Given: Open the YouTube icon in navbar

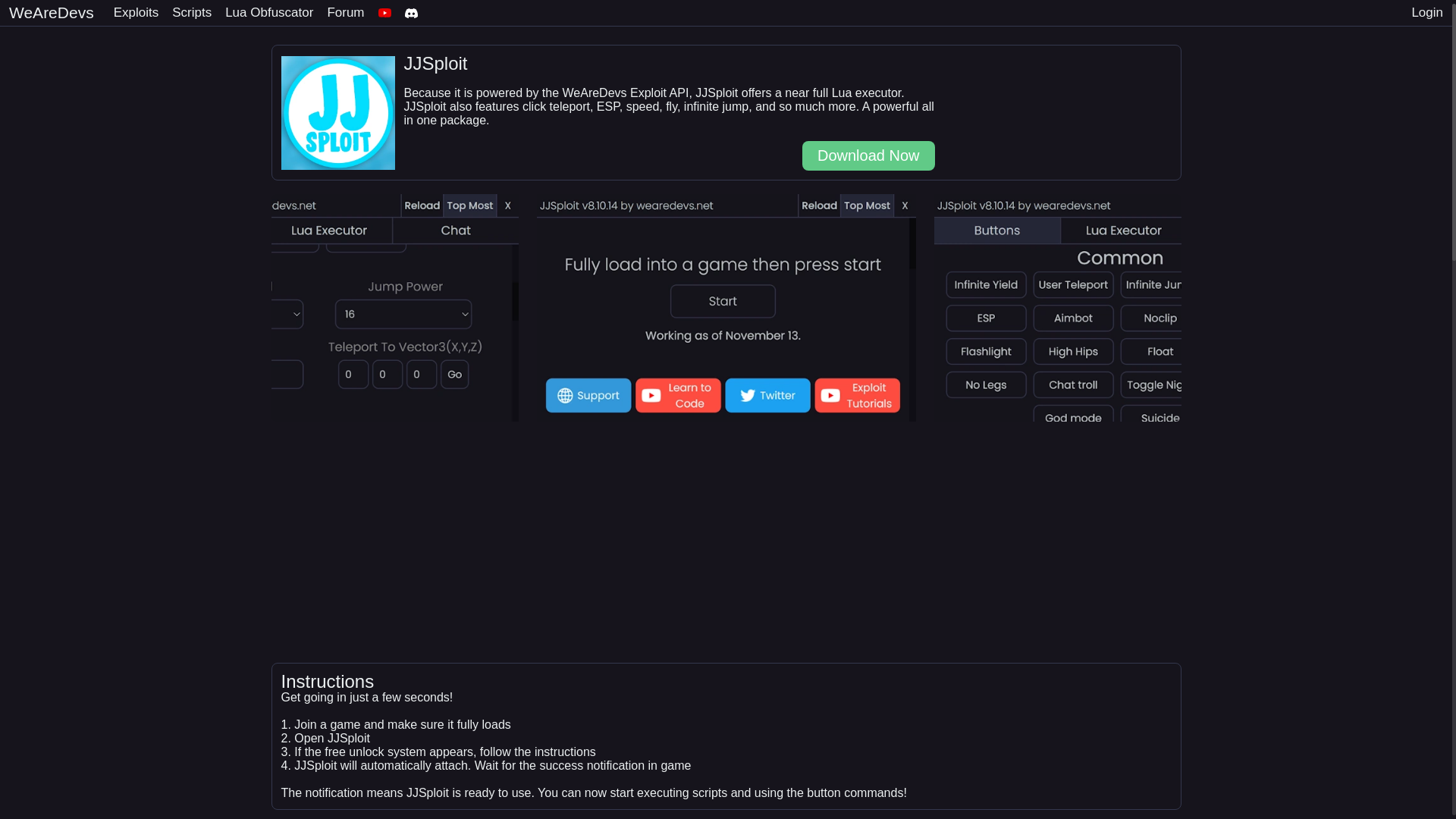Looking at the screenshot, I should click(x=384, y=13).
